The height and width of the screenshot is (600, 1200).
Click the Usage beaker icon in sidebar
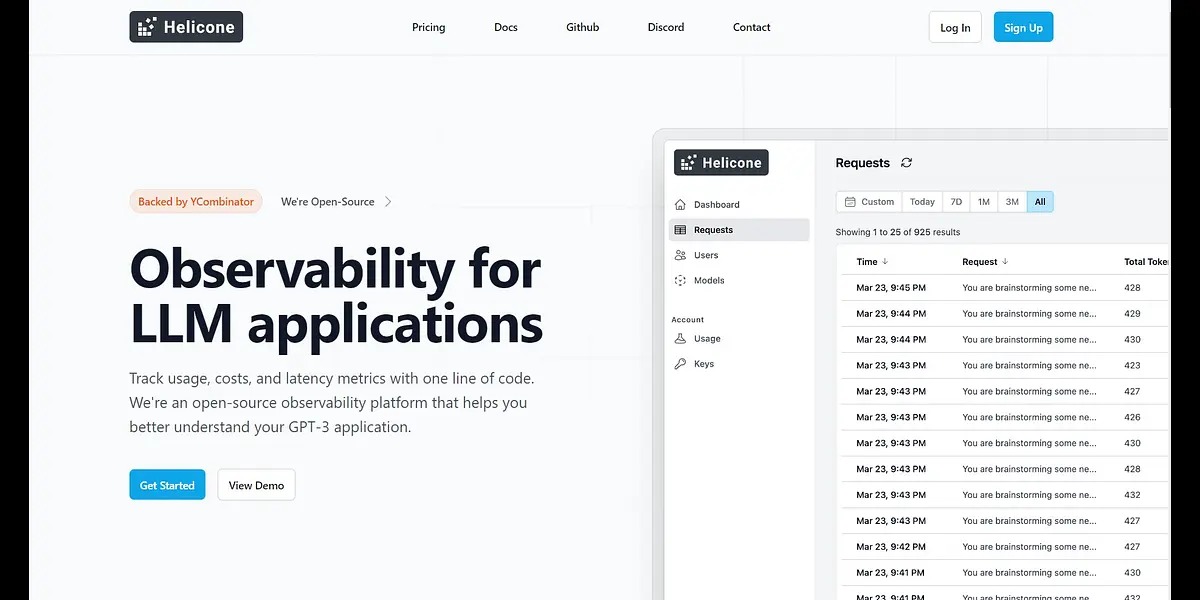(x=681, y=338)
